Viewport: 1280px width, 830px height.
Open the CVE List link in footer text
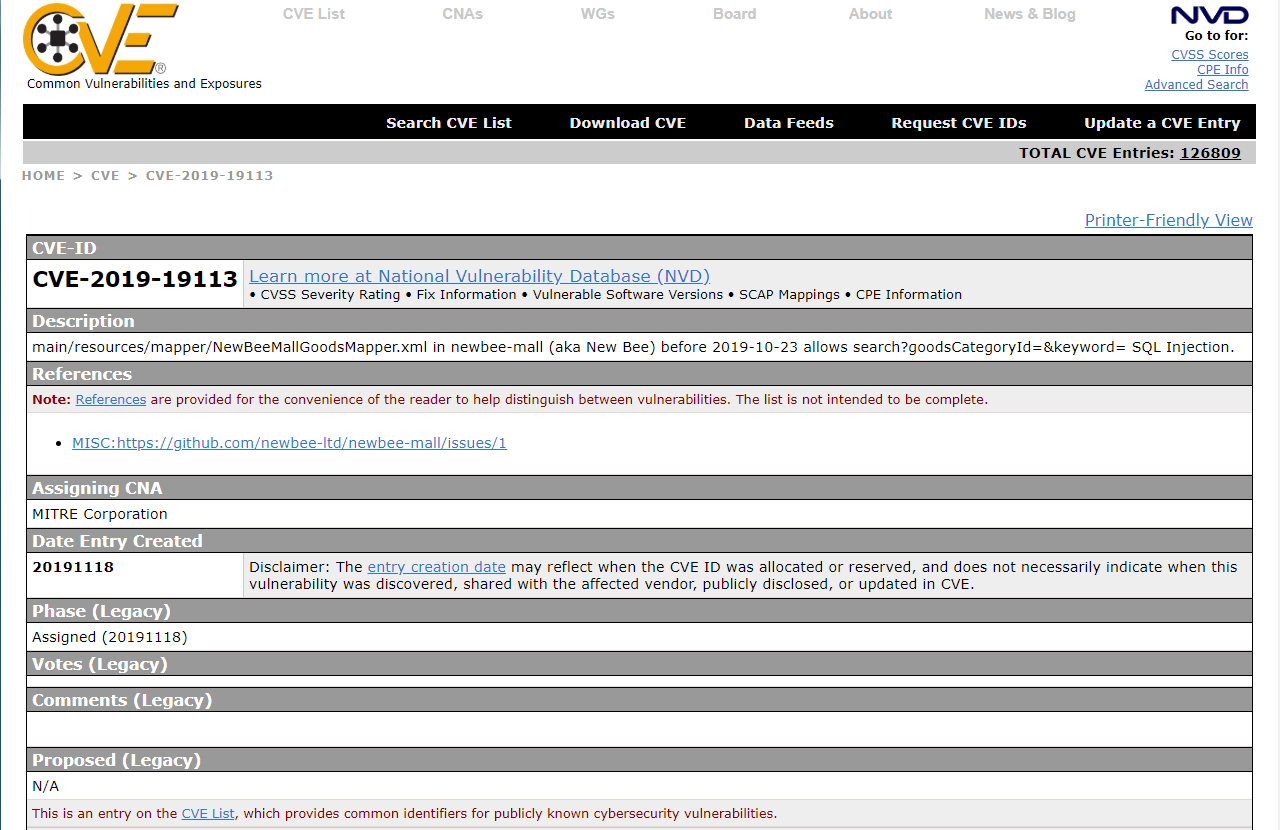pyautogui.click(x=208, y=813)
